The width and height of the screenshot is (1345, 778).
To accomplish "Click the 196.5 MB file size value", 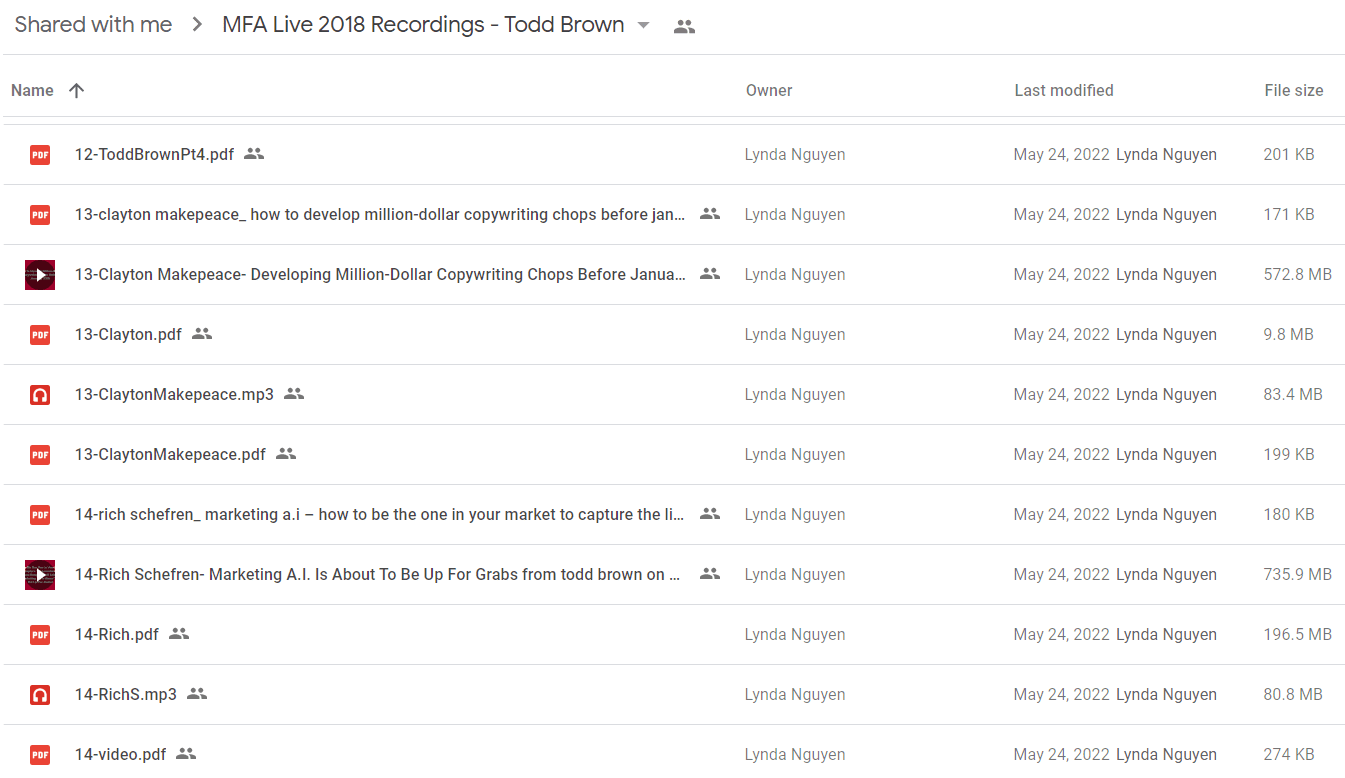I will (x=1298, y=635).
